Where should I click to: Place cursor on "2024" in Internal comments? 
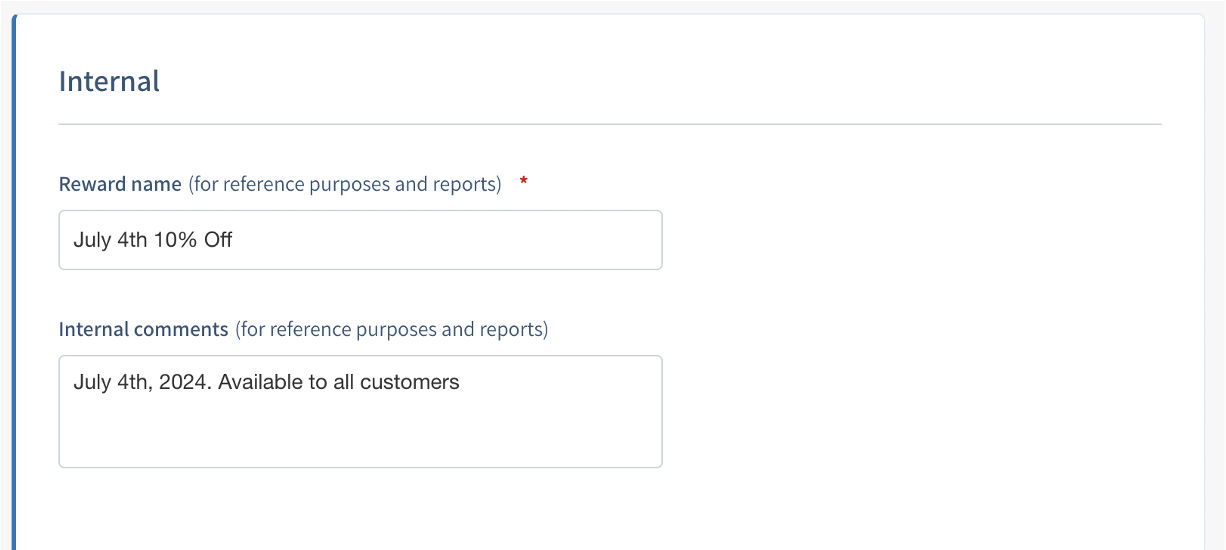pos(185,382)
